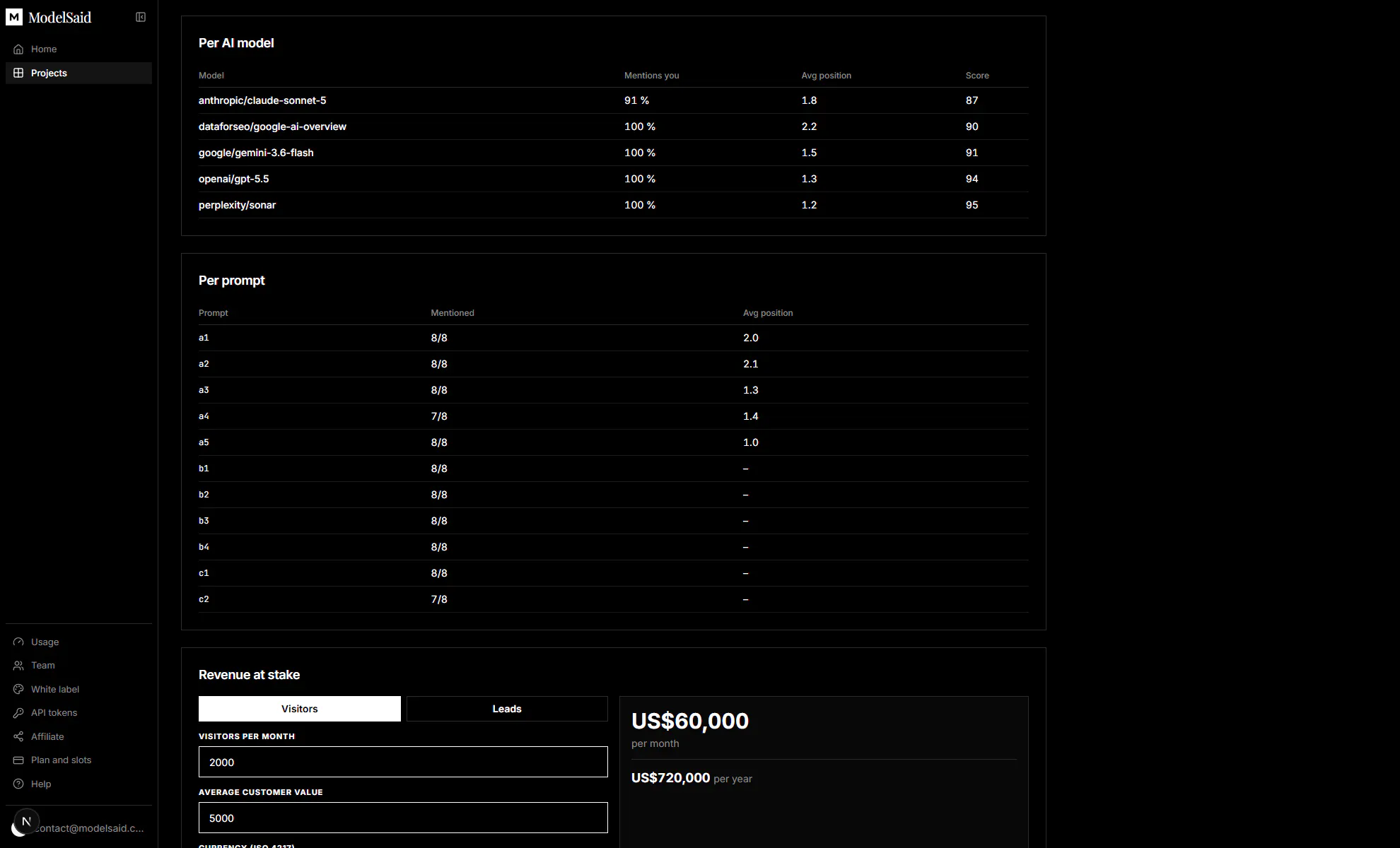The width and height of the screenshot is (1400, 848).
Task: Click prompt a2 in the Per prompt table
Action: point(204,364)
